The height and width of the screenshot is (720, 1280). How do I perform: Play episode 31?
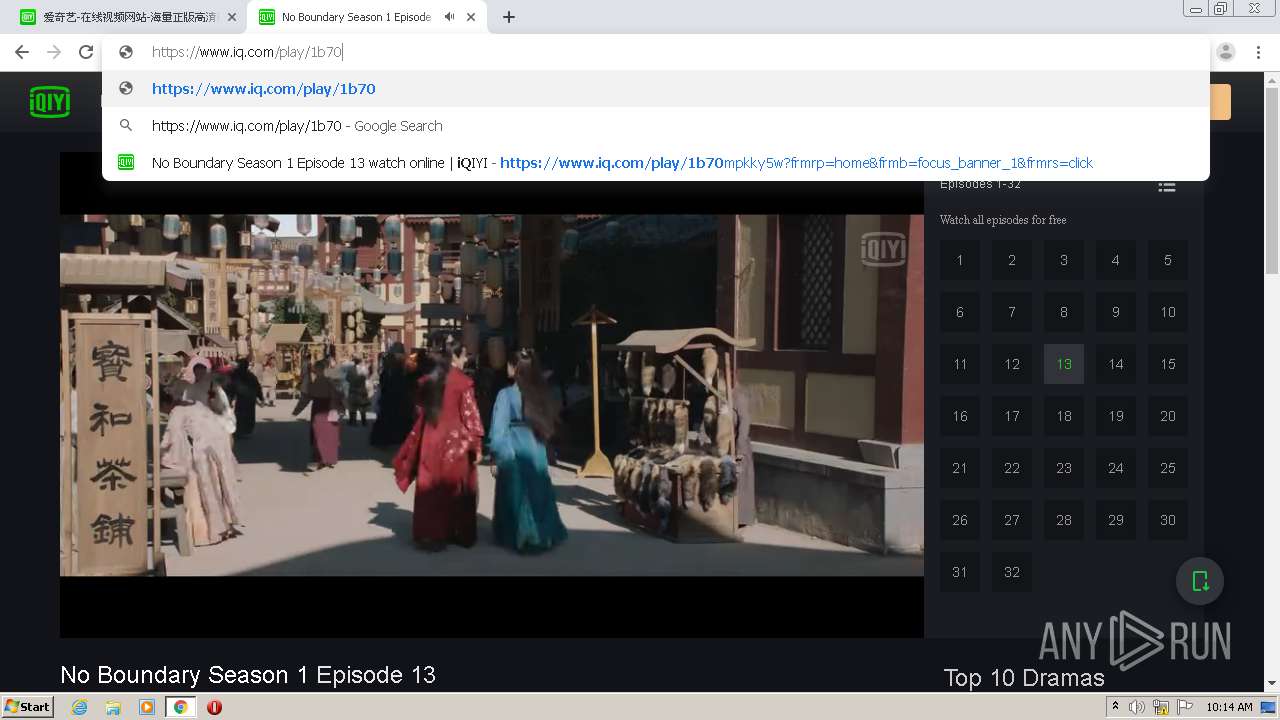click(960, 572)
